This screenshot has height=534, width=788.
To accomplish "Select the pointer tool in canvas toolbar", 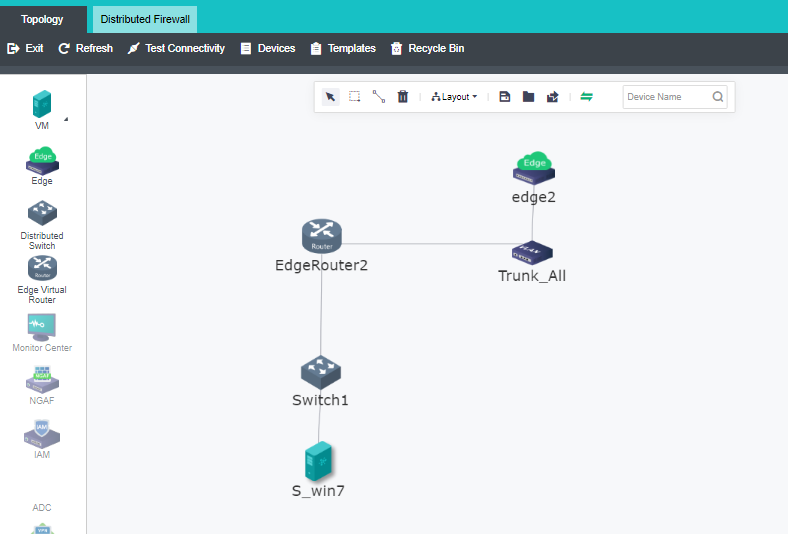I will 330,97.
